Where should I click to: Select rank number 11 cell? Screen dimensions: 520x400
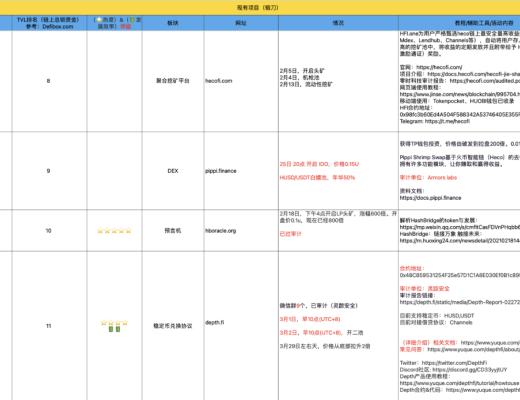pos(49,326)
